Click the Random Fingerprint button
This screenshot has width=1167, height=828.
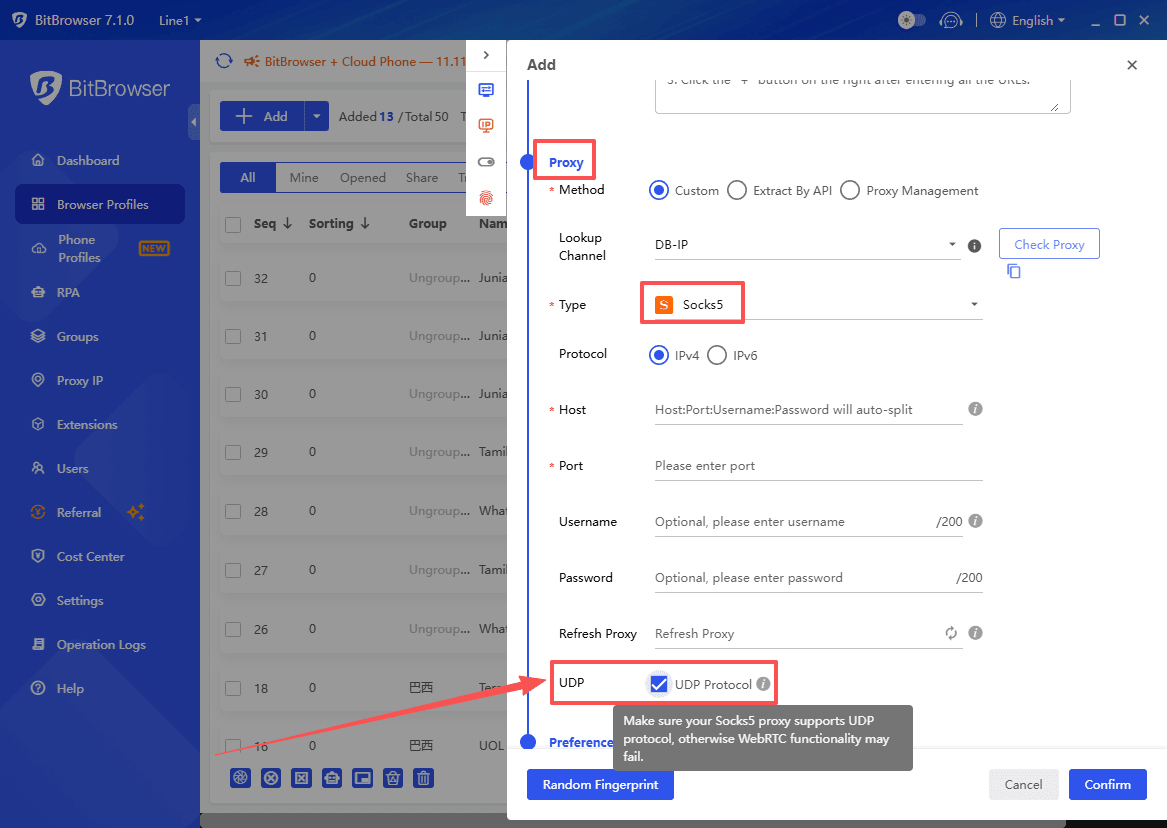(x=600, y=785)
